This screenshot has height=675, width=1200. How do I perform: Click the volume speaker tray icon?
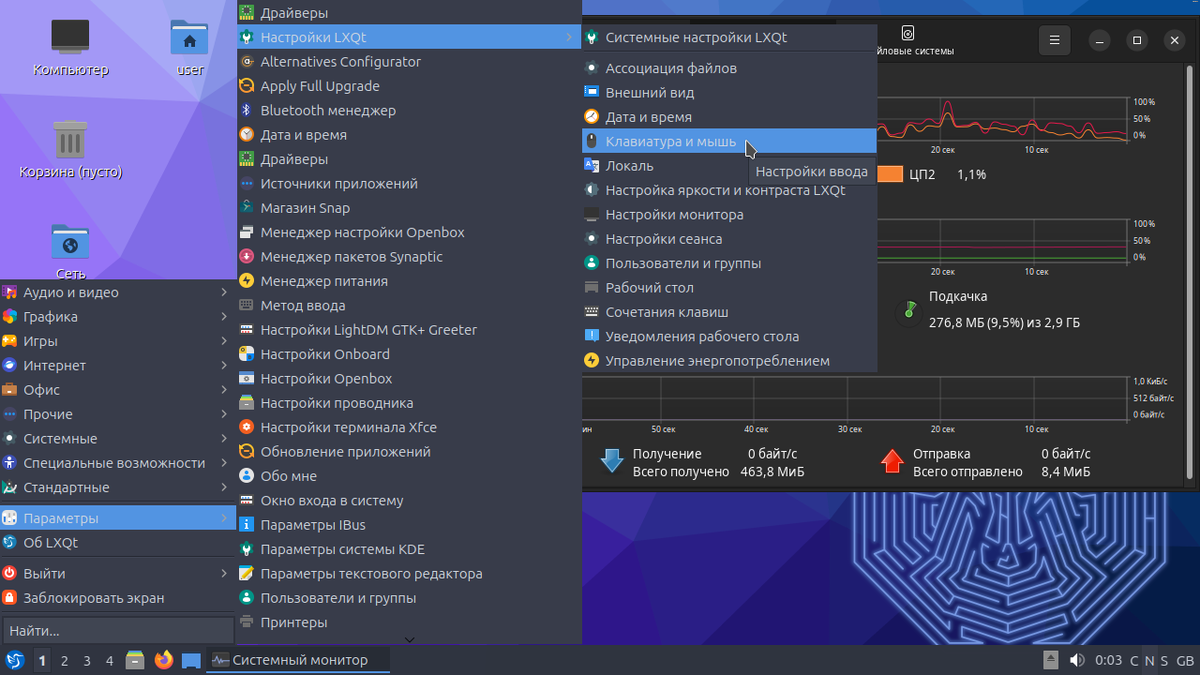(1076, 660)
